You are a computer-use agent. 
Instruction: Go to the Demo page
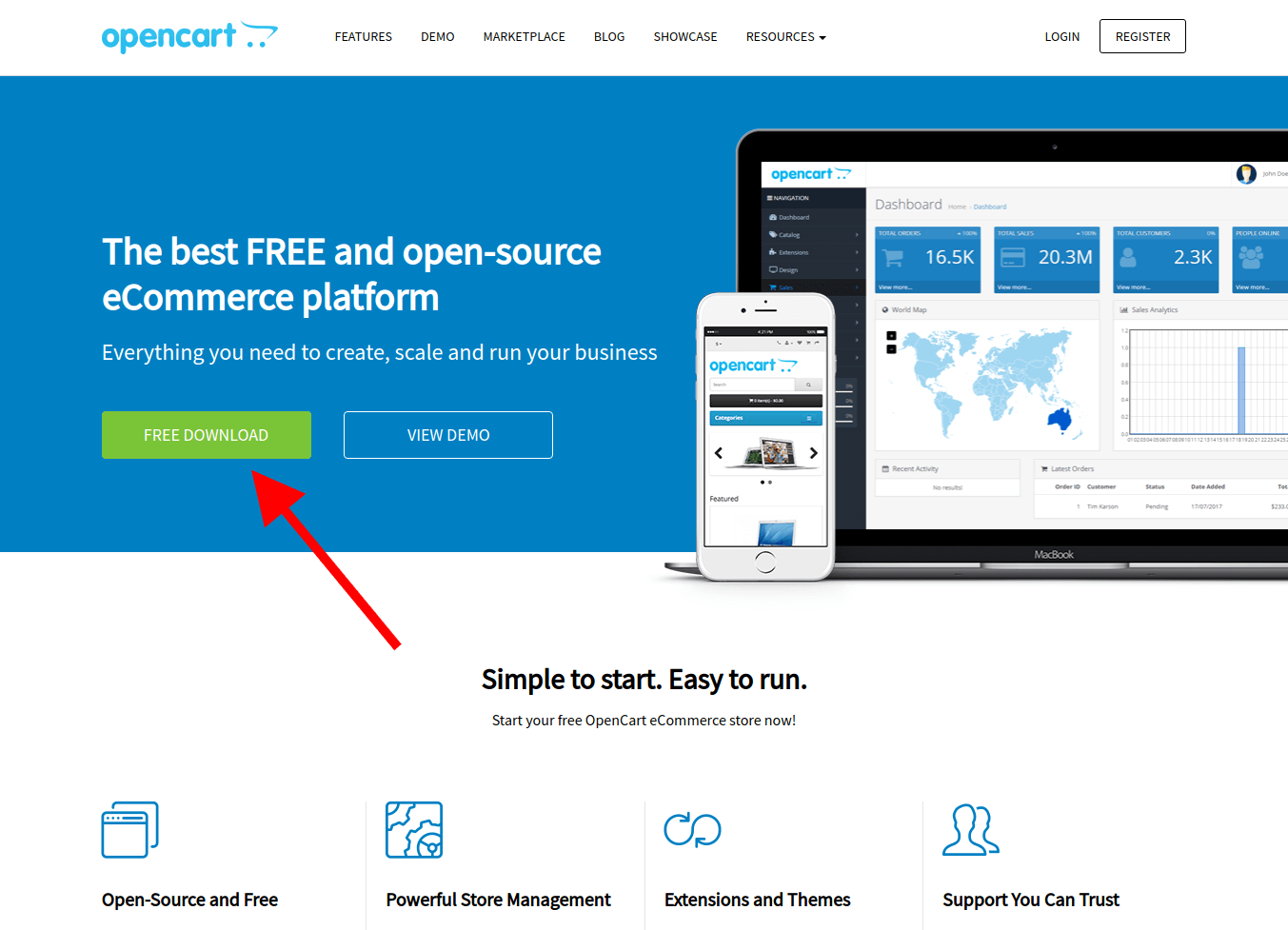click(437, 37)
